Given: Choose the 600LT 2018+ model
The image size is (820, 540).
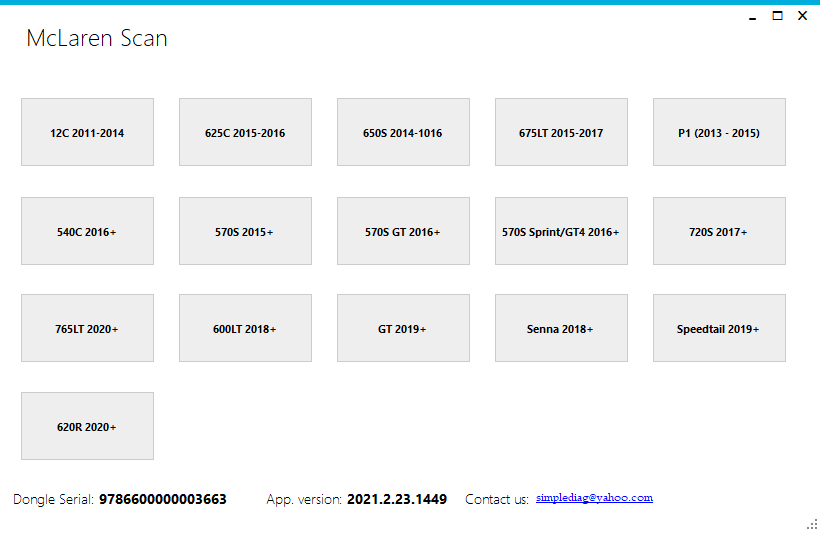Looking at the screenshot, I should (x=245, y=328).
